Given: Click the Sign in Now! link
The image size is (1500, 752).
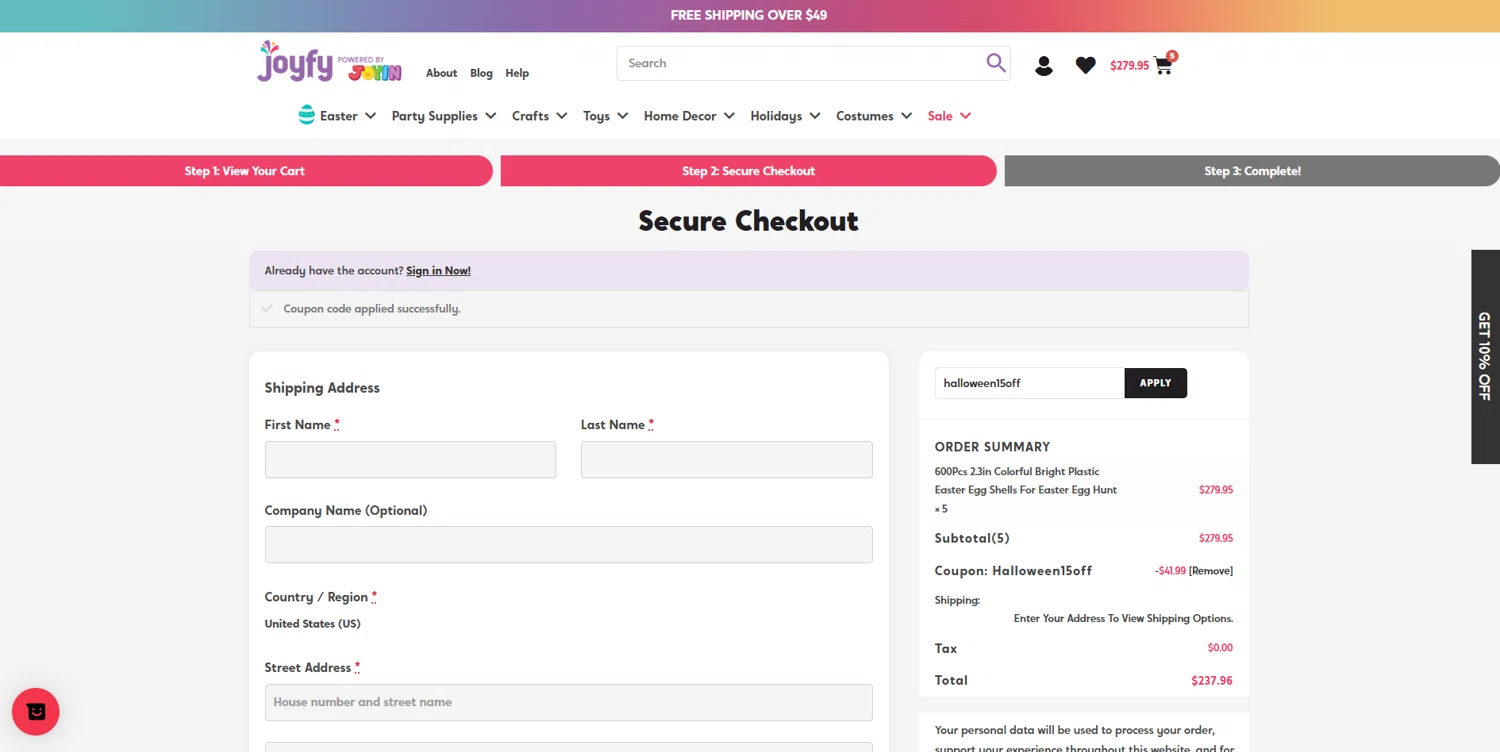Looking at the screenshot, I should click(x=438, y=271).
